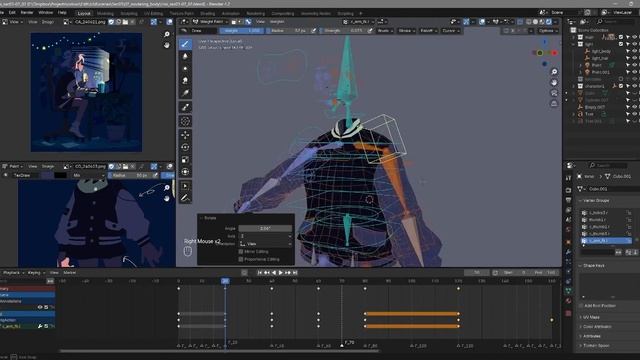Open the Stroke dropdown in tool settings
The height and width of the screenshot is (360, 640).
pos(407,31)
